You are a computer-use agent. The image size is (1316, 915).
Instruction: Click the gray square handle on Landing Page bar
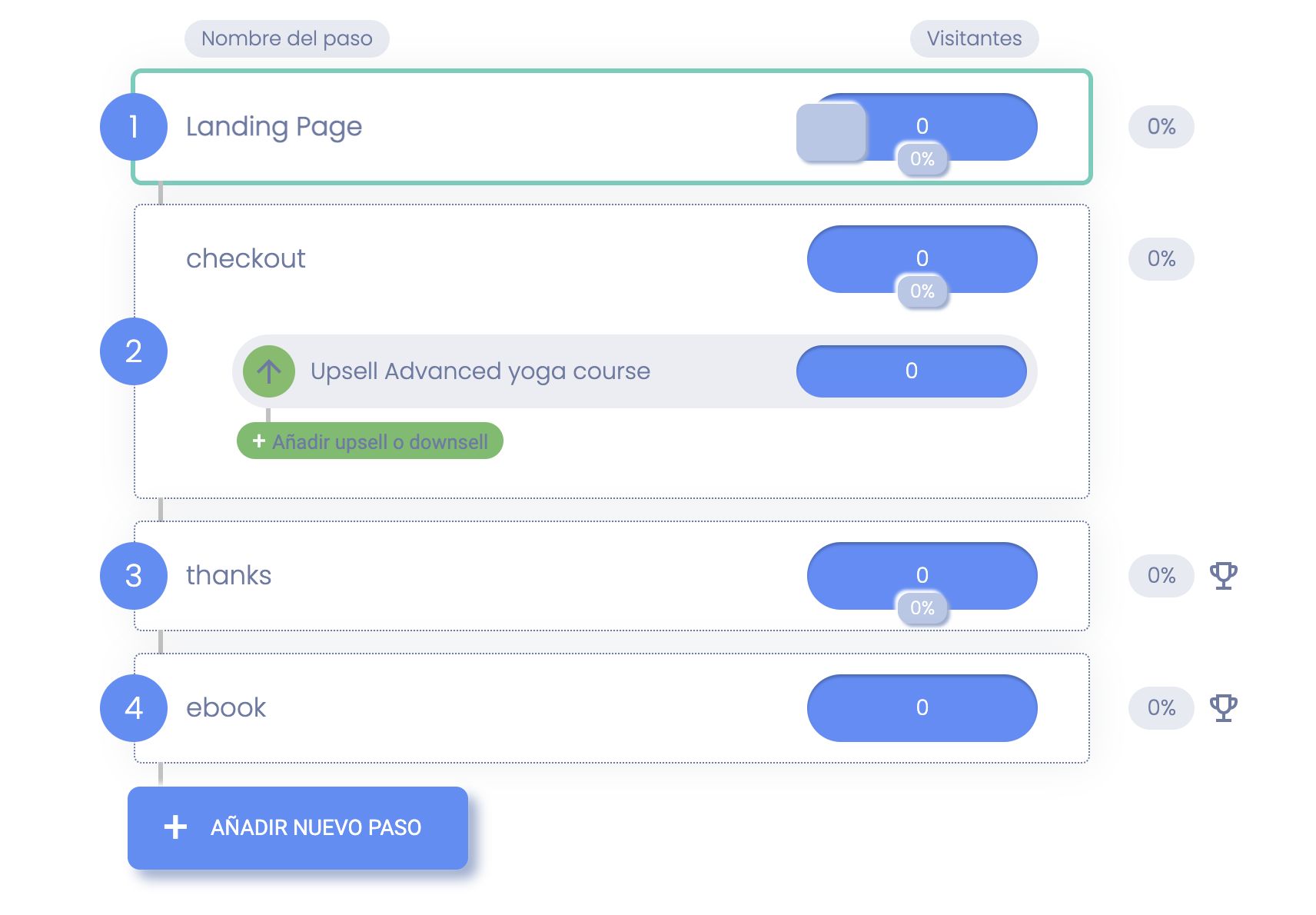tap(831, 132)
